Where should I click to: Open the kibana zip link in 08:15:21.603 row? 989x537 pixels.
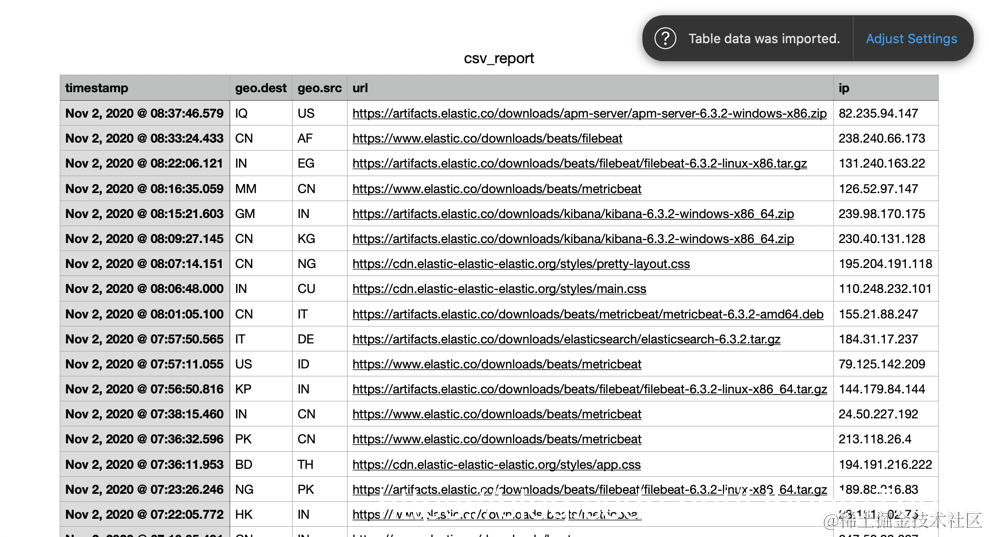[x=573, y=214]
